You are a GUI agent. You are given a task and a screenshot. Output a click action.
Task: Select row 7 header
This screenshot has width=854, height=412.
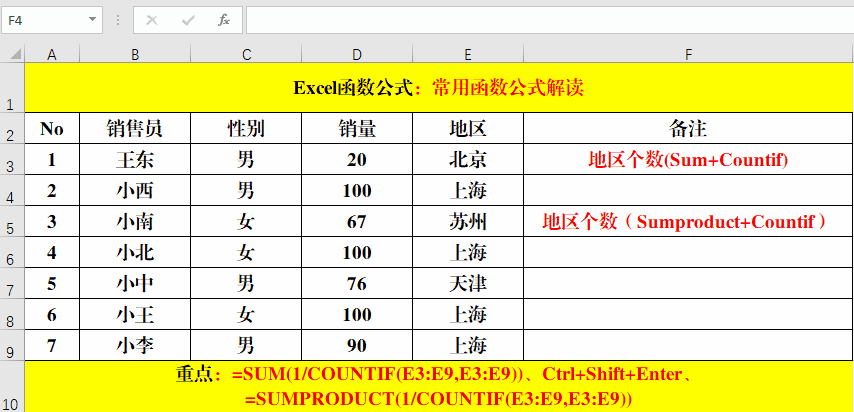coord(12,283)
